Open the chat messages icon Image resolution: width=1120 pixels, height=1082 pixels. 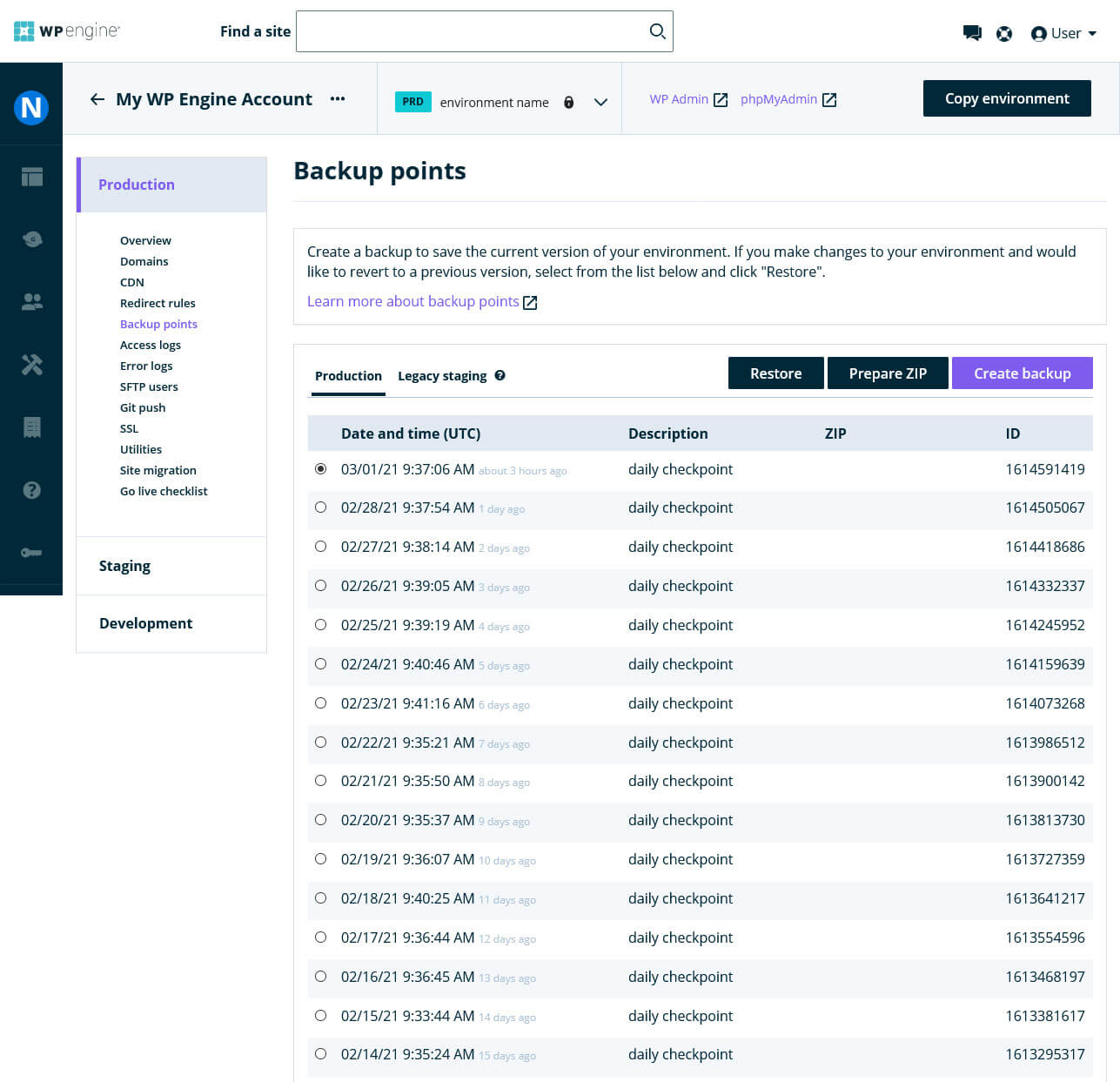(972, 33)
